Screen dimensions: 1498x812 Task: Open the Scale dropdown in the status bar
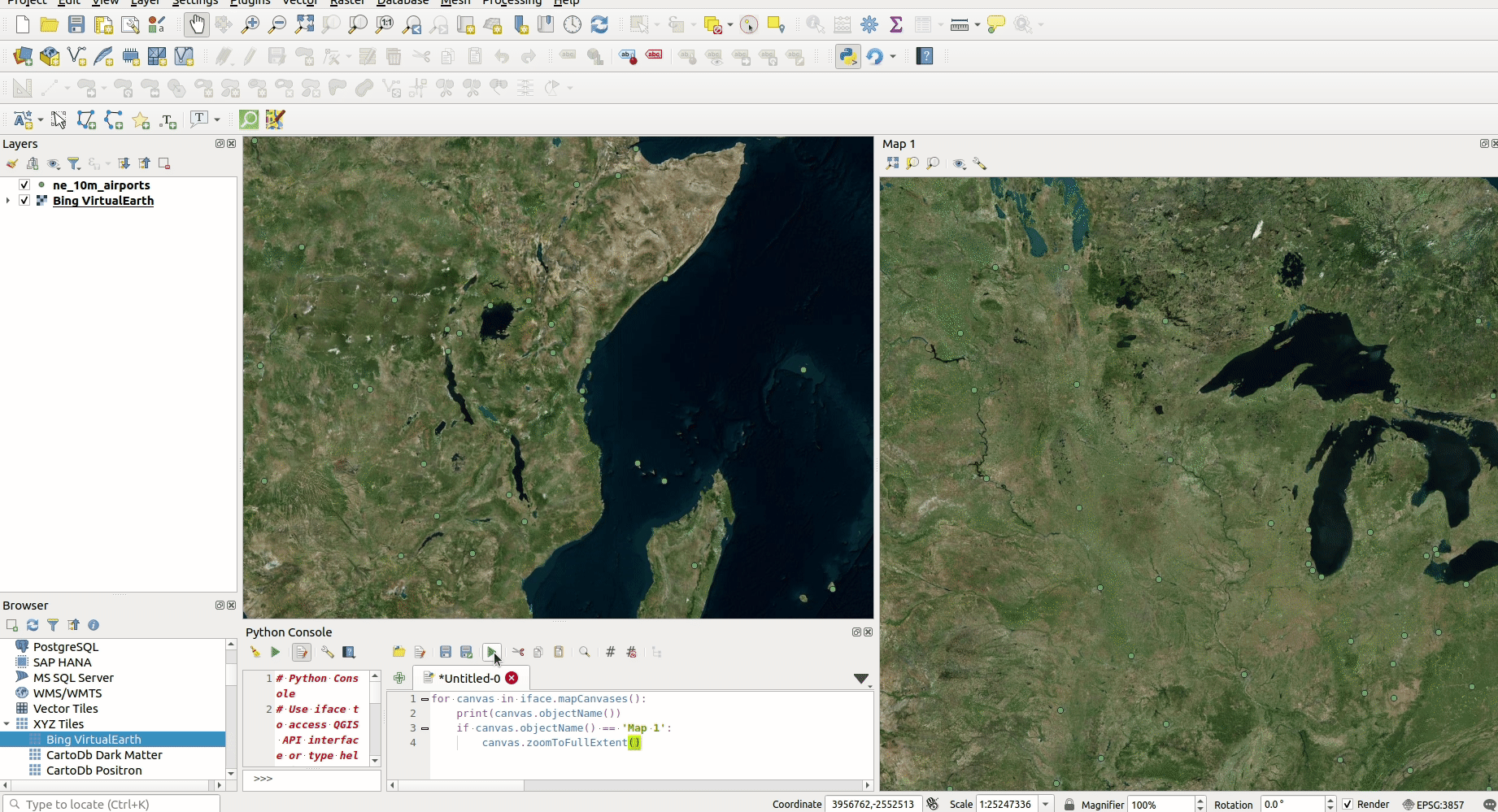(1043, 804)
